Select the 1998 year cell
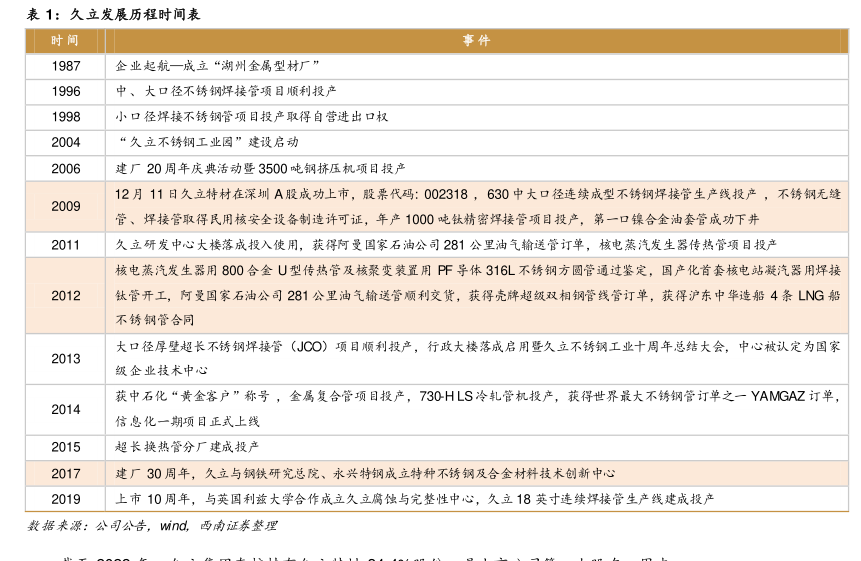This screenshot has height=561, width=861. click(x=66, y=117)
